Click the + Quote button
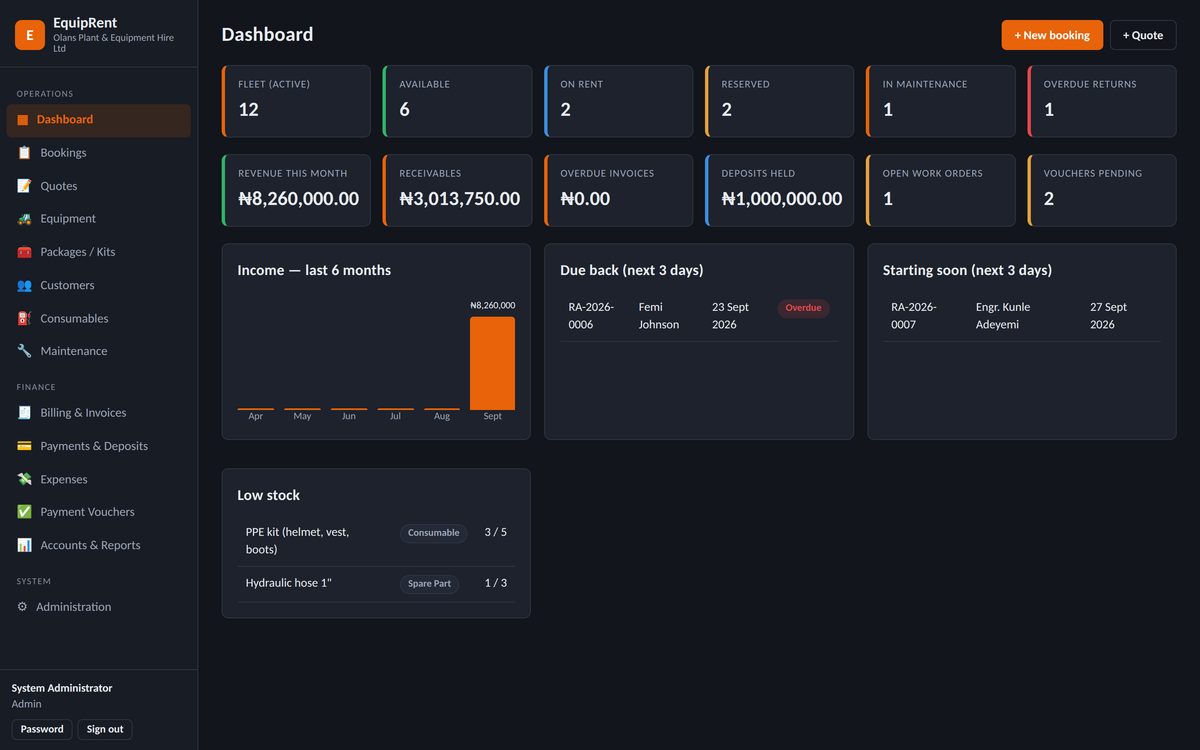Screen dimensions: 1200x750 point(1143,35)
